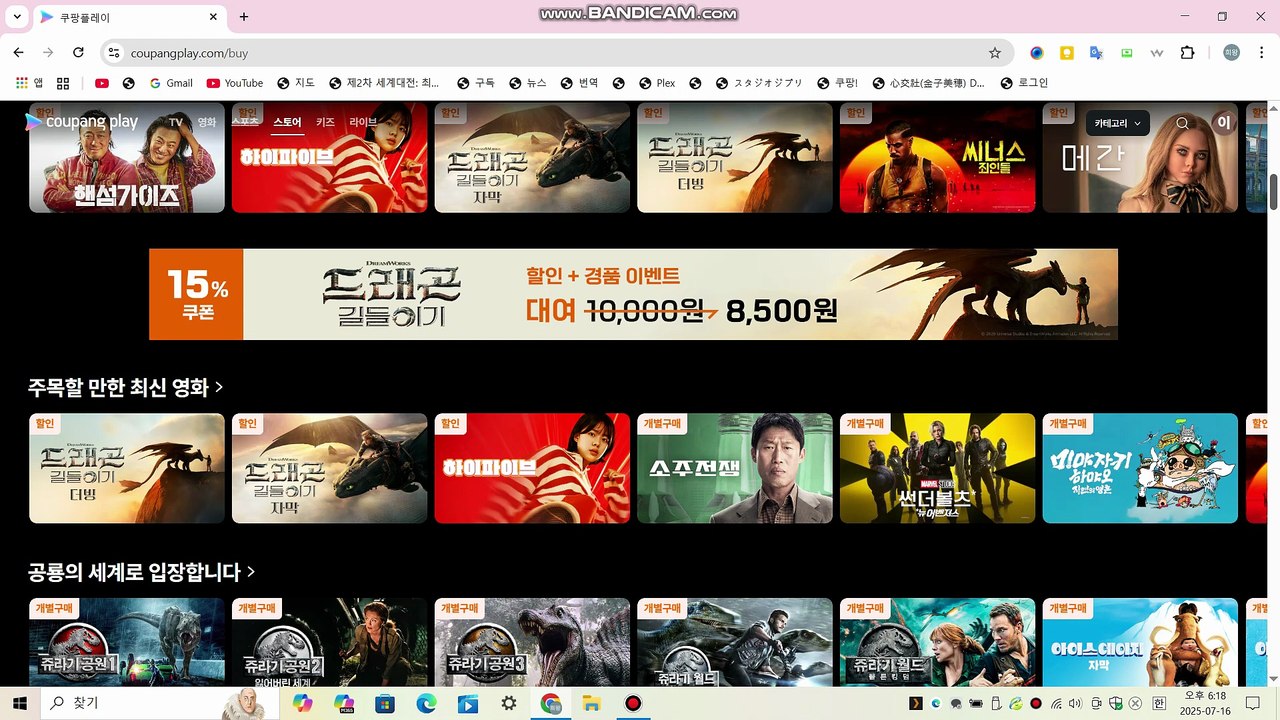Select the 영화 menu item
Screen dimensions: 1280x720
coord(207,122)
